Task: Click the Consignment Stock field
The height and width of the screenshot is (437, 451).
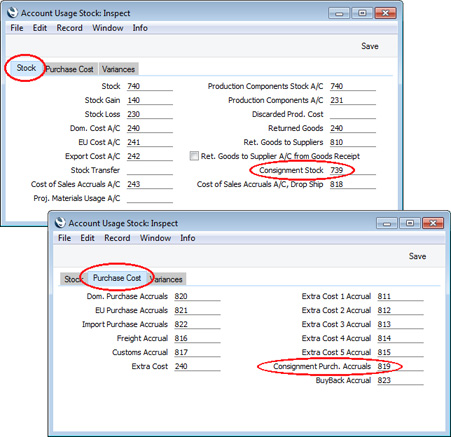Action: pyautogui.click(x=353, y=170)
